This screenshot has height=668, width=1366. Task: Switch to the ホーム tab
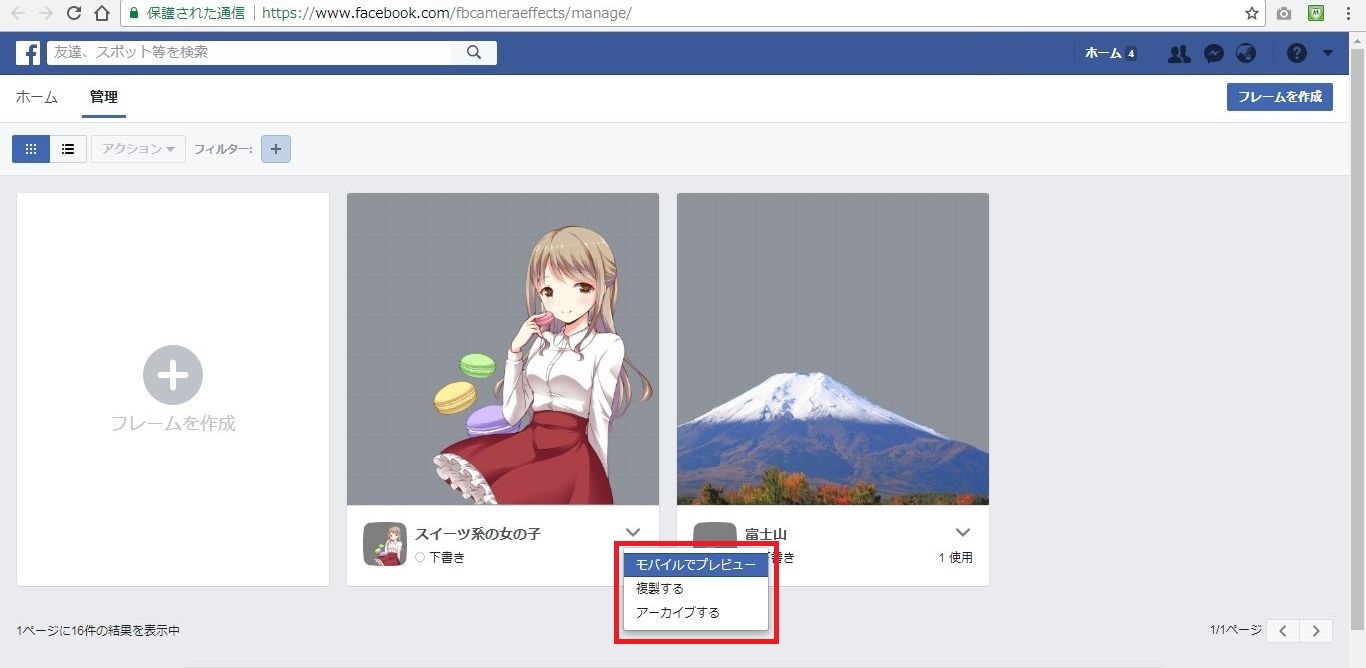[x=37, y=98]
